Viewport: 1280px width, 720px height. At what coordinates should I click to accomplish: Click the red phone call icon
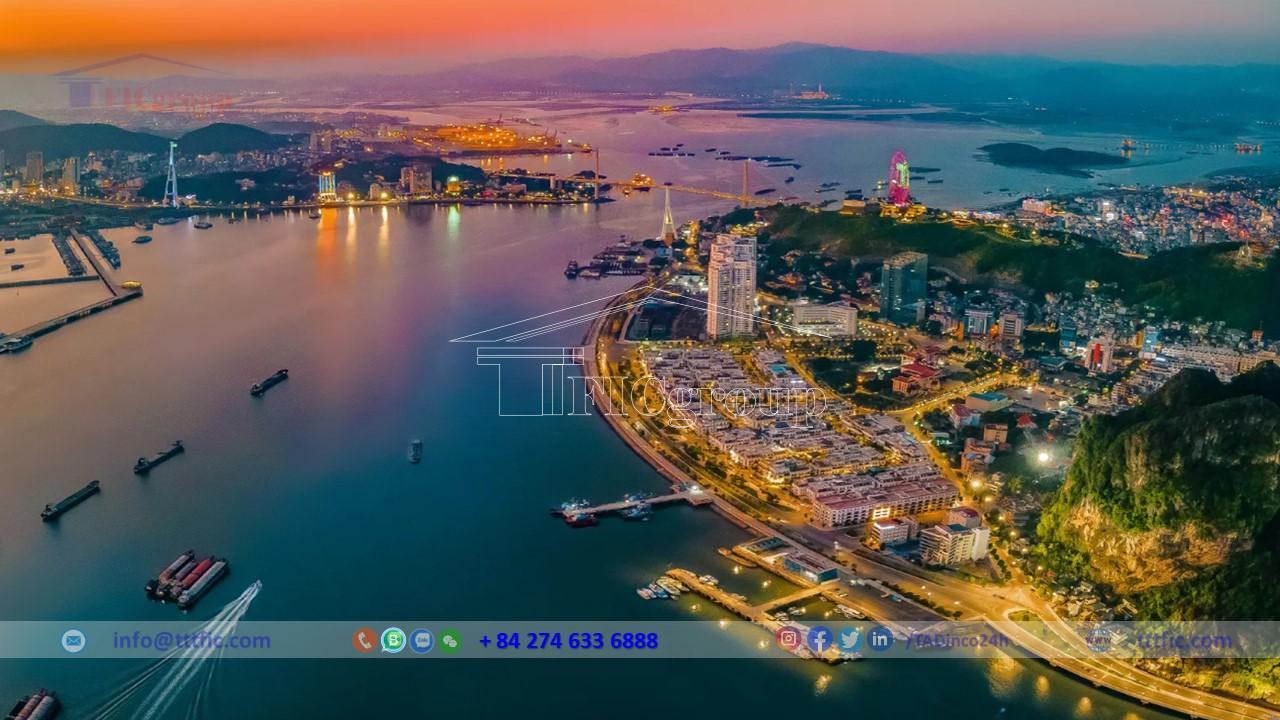(x=365, y=641)
